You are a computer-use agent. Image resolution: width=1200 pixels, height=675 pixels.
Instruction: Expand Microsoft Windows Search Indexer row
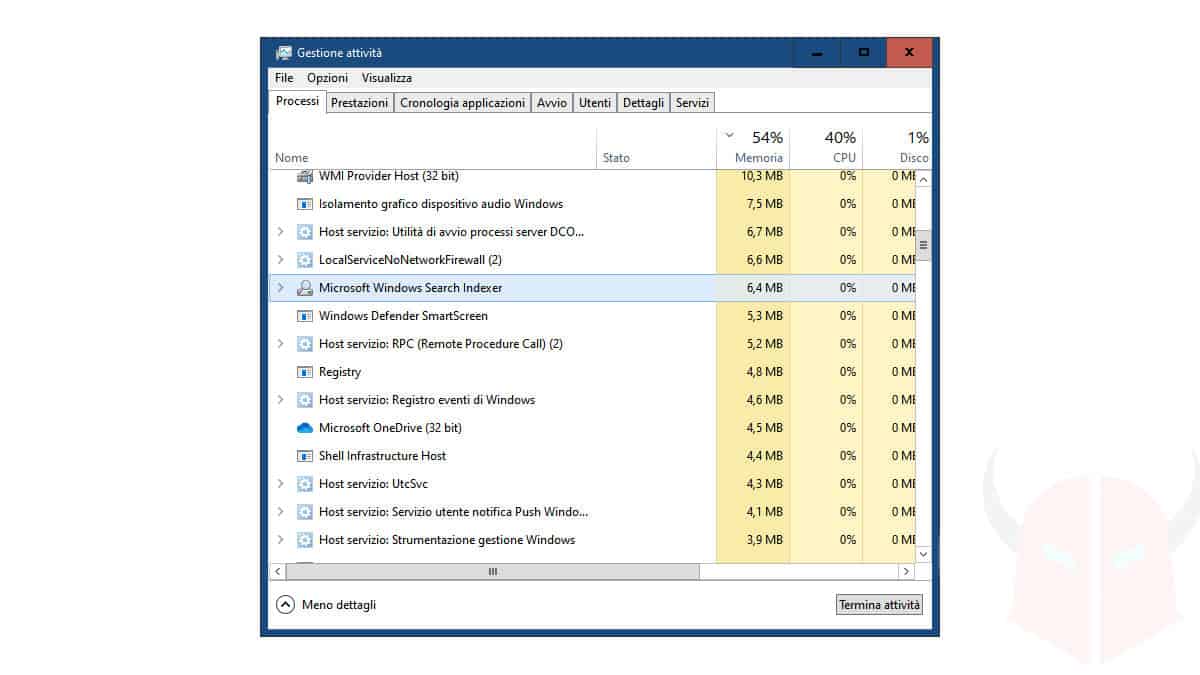coord(280,288)
